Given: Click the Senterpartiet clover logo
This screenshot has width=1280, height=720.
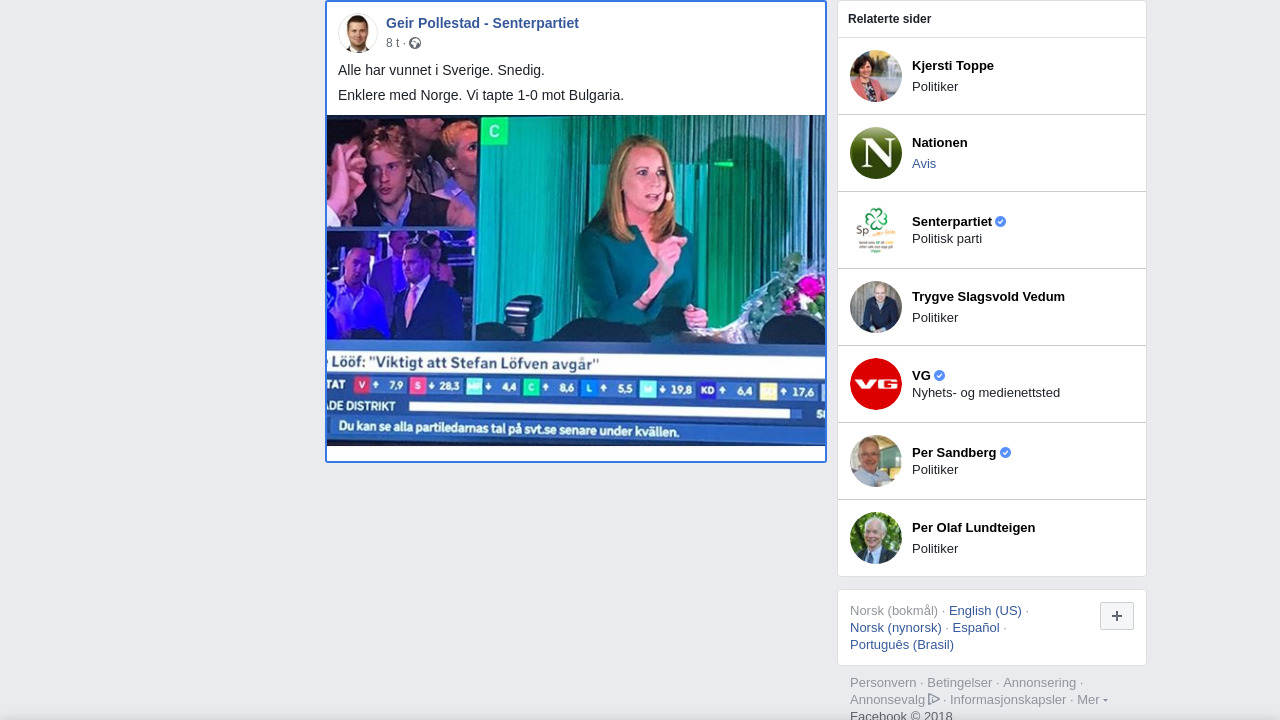Looking at the screenshot, I should (876, 230).
